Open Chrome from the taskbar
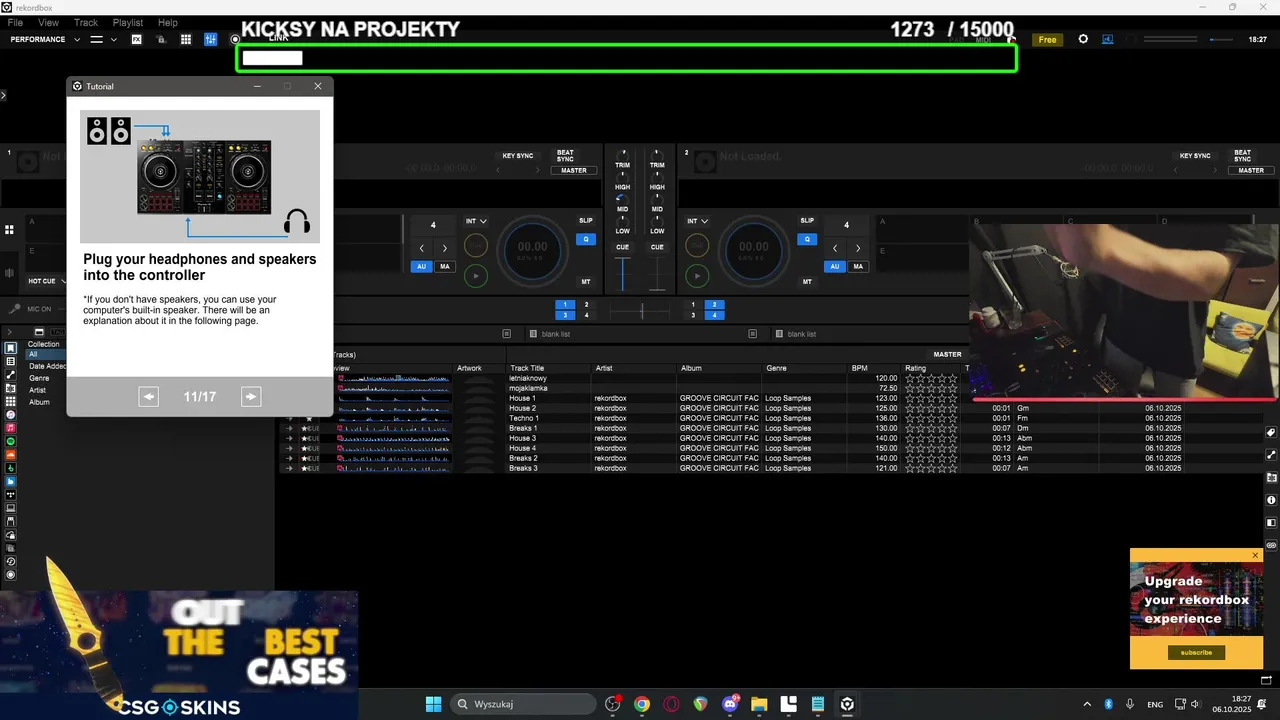Viewport: 1280px width, 720px height. [x=642, y=704]
